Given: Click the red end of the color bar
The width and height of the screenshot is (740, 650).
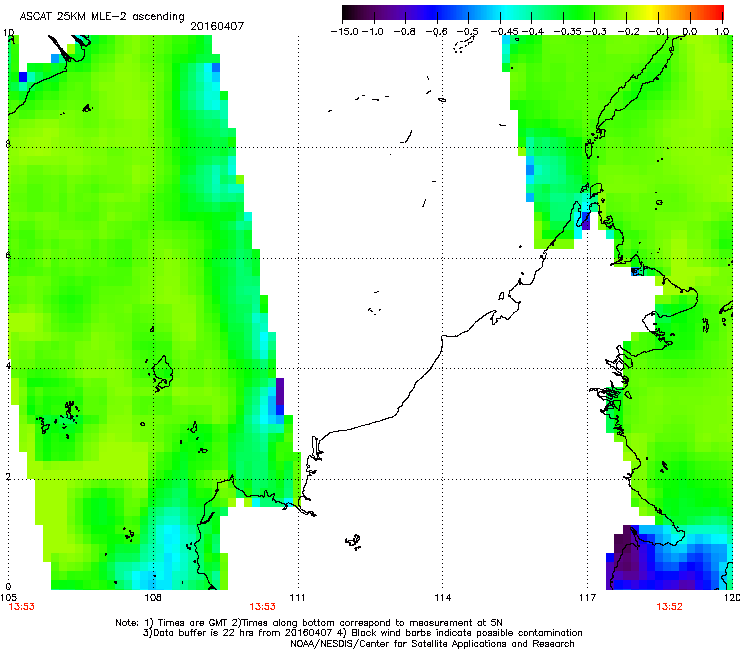Looking at the screenshot, I should [715, 13].
